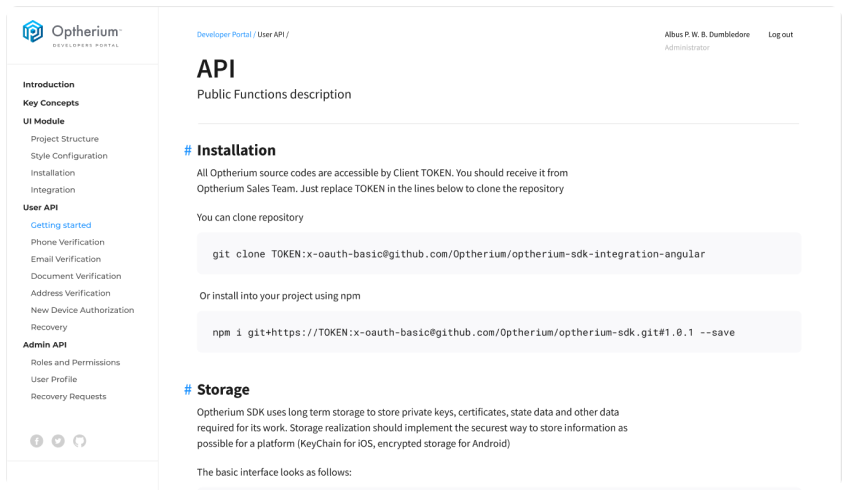Click the hash anchor beside Storage
The width and height of the screenshot is (848, 496).
coord(187,390)
